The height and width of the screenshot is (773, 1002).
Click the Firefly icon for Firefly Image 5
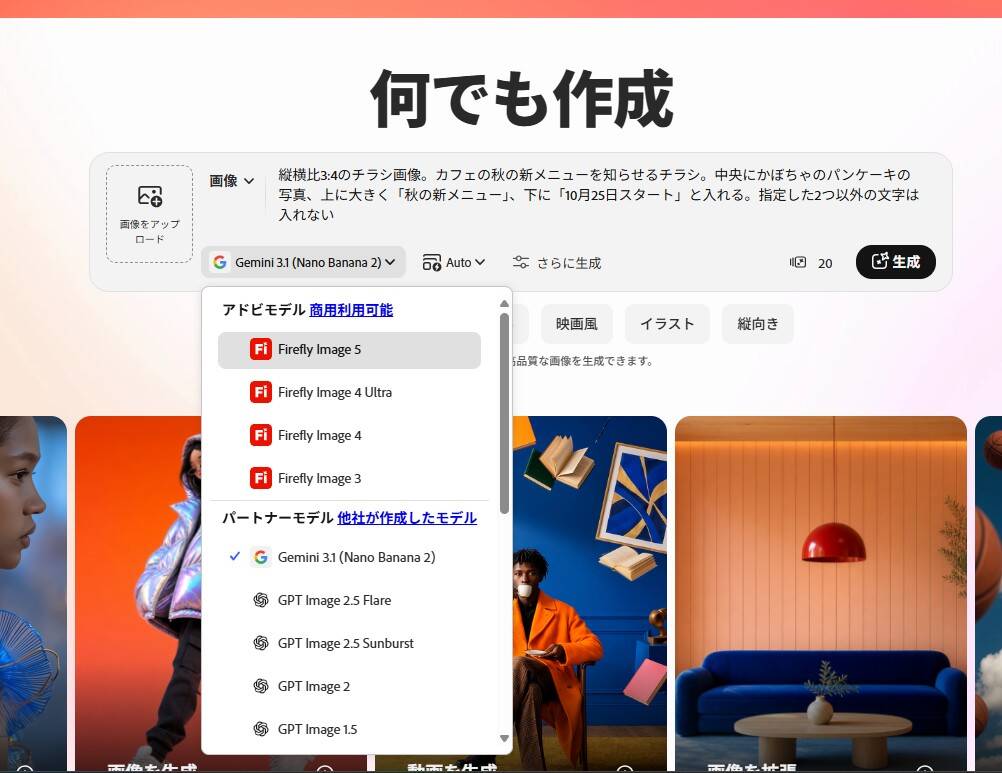pyautogui.click(x=261, y=349)
